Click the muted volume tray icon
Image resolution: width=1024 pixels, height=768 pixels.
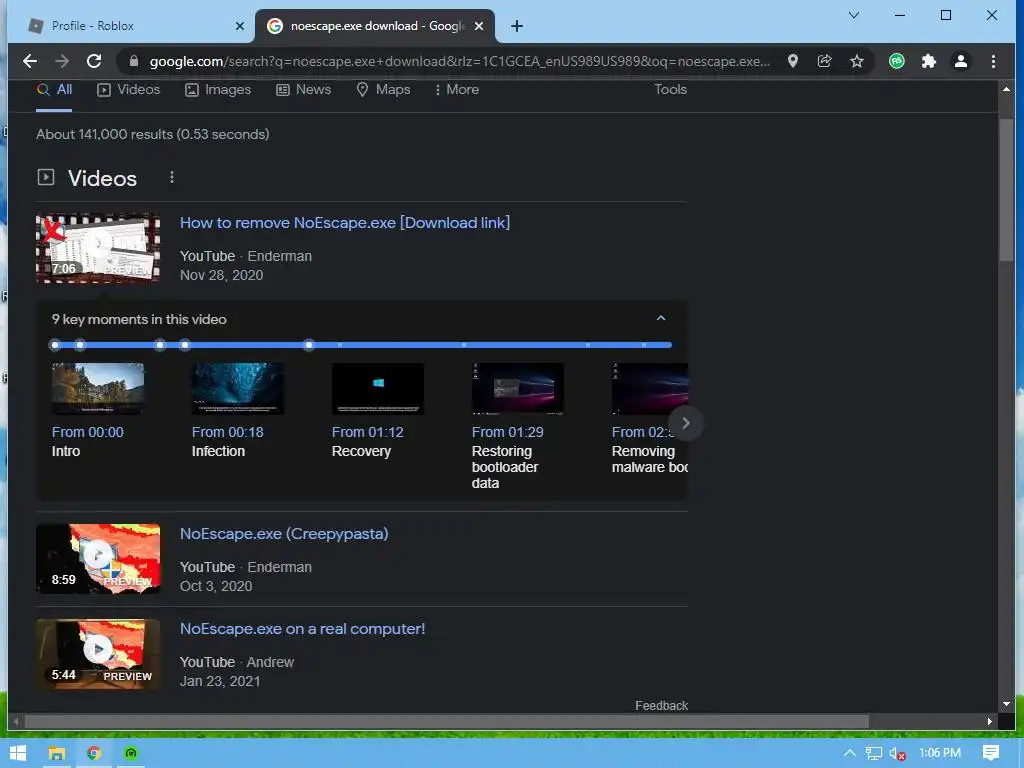coord(897,754)
